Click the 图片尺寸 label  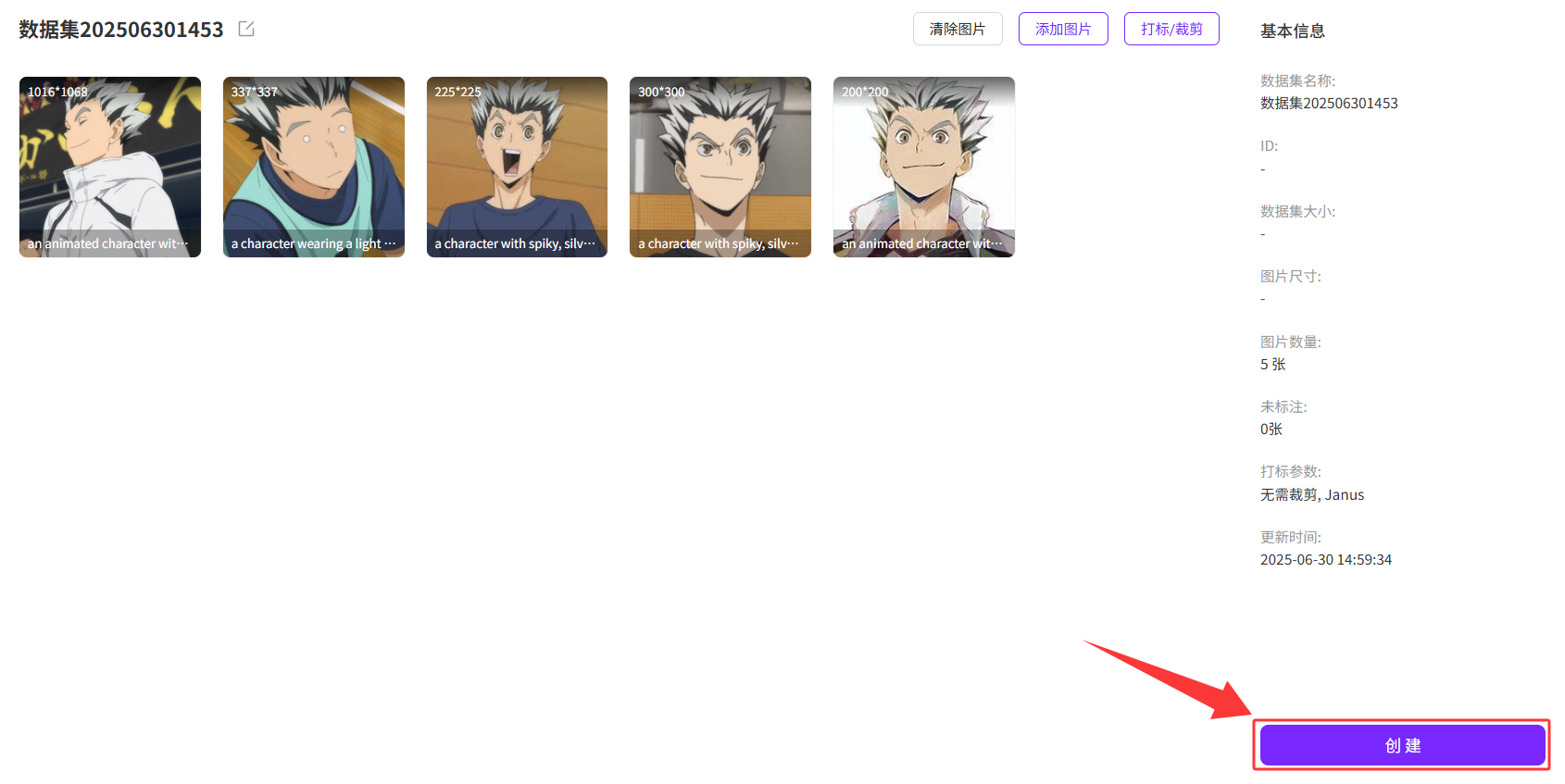point(1291,276)
